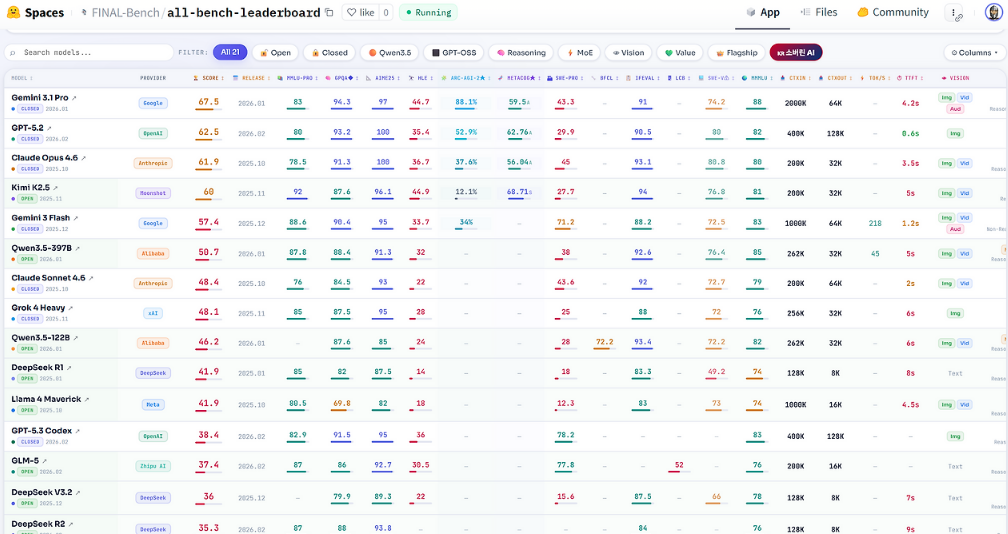The image size is (1008, 534).
Task: Click the like count showing 0
Action: click(386, 12)
